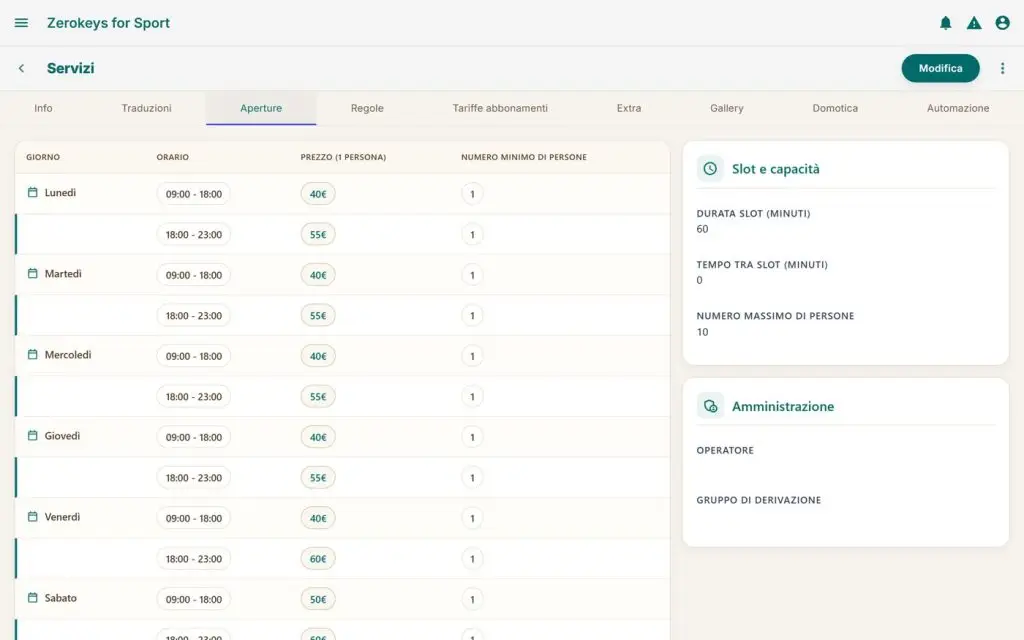Select Lunedì 09:00 - 18:00 time chip
This screenshot has width=1024, height=640.
coord(193,194)
